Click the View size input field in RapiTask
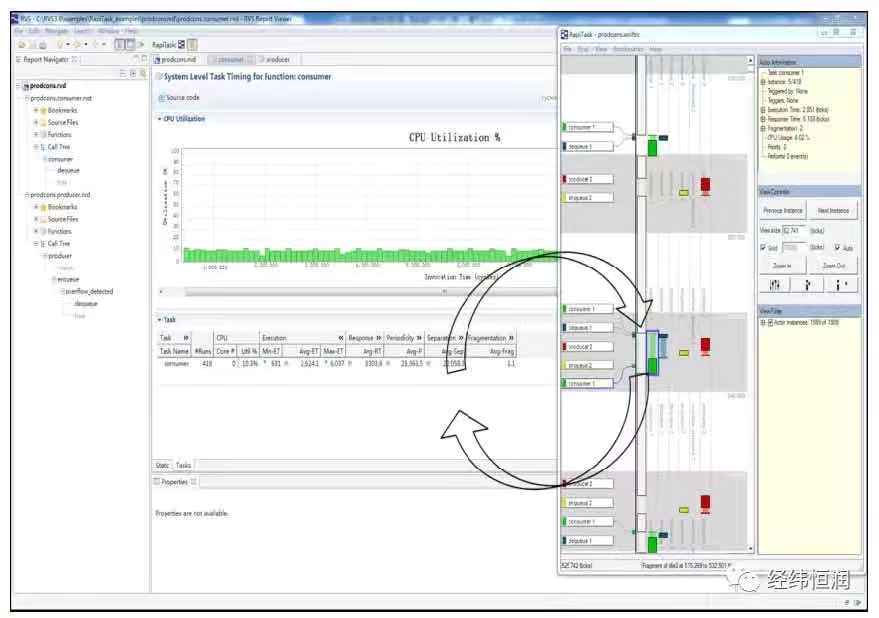The height and width of the screenshot is (618, 879). (794, 230)
